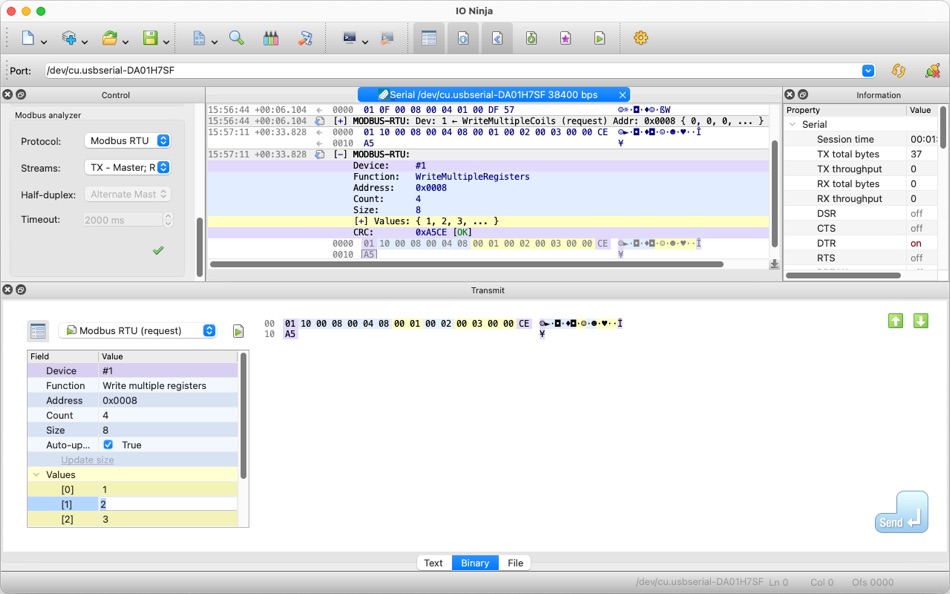Click the open port connect icon
The height and width of the screenshot is (594, 950).
[932, 71]
